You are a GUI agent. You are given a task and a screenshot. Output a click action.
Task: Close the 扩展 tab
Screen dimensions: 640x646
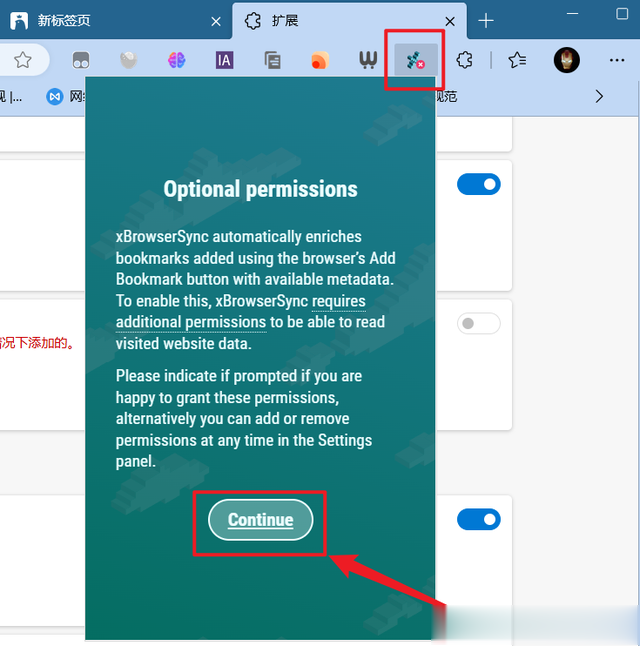tap(450, 21)
